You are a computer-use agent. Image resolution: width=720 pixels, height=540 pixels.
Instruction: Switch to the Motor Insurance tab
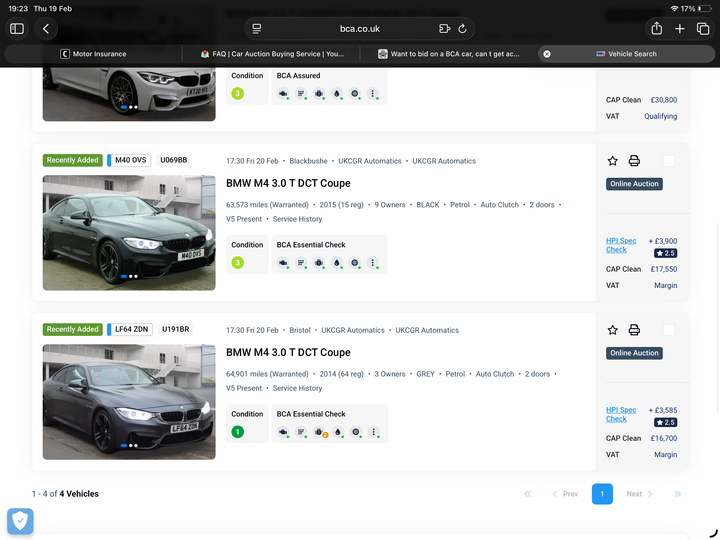point(100,54)
